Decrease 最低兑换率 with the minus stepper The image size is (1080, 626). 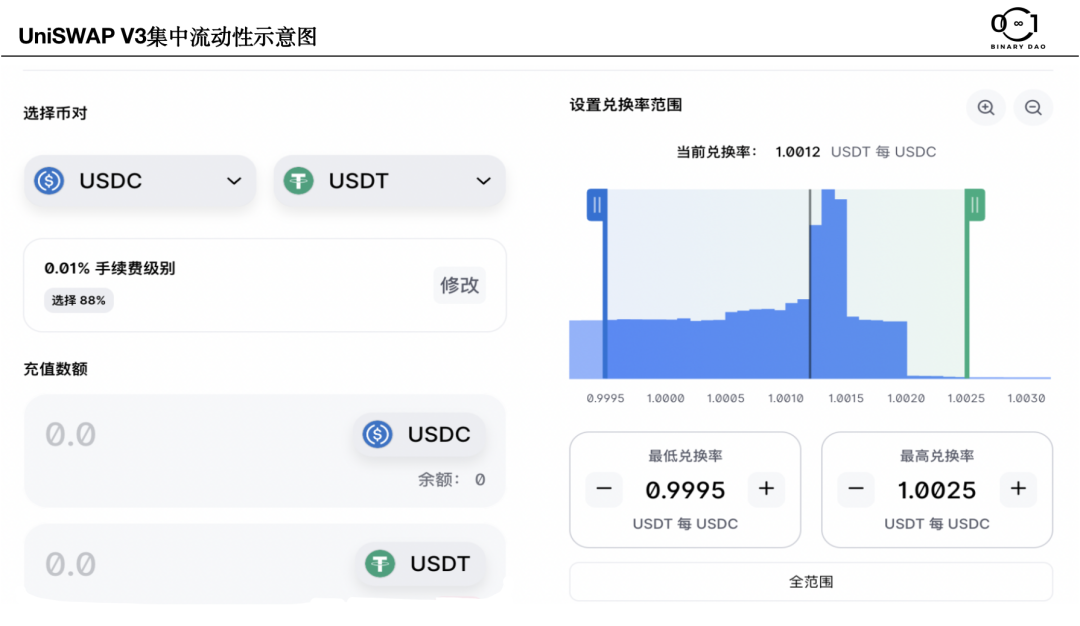(x=604, y=489)
